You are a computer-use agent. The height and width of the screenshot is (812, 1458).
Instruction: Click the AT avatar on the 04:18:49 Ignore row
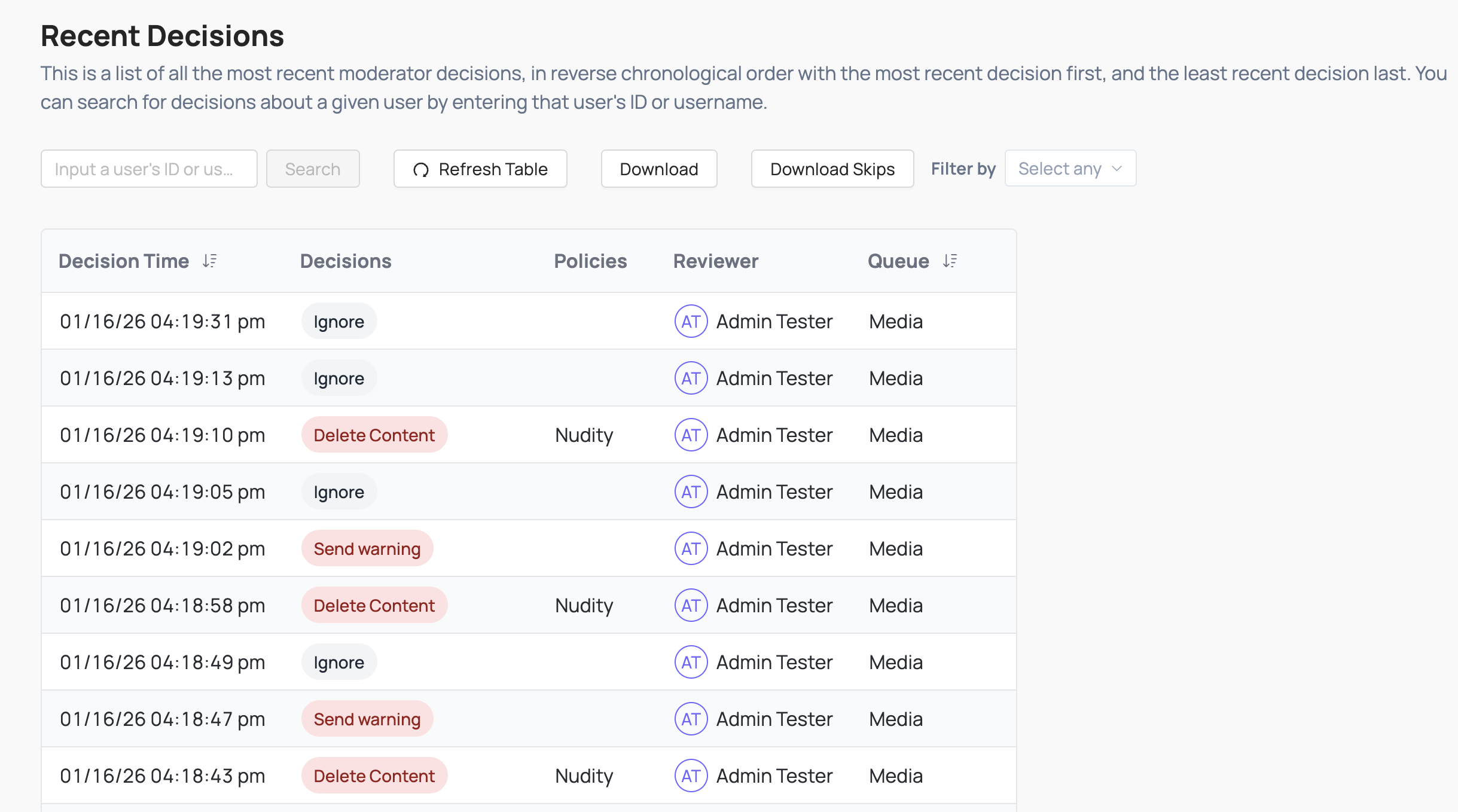[691, 662]
